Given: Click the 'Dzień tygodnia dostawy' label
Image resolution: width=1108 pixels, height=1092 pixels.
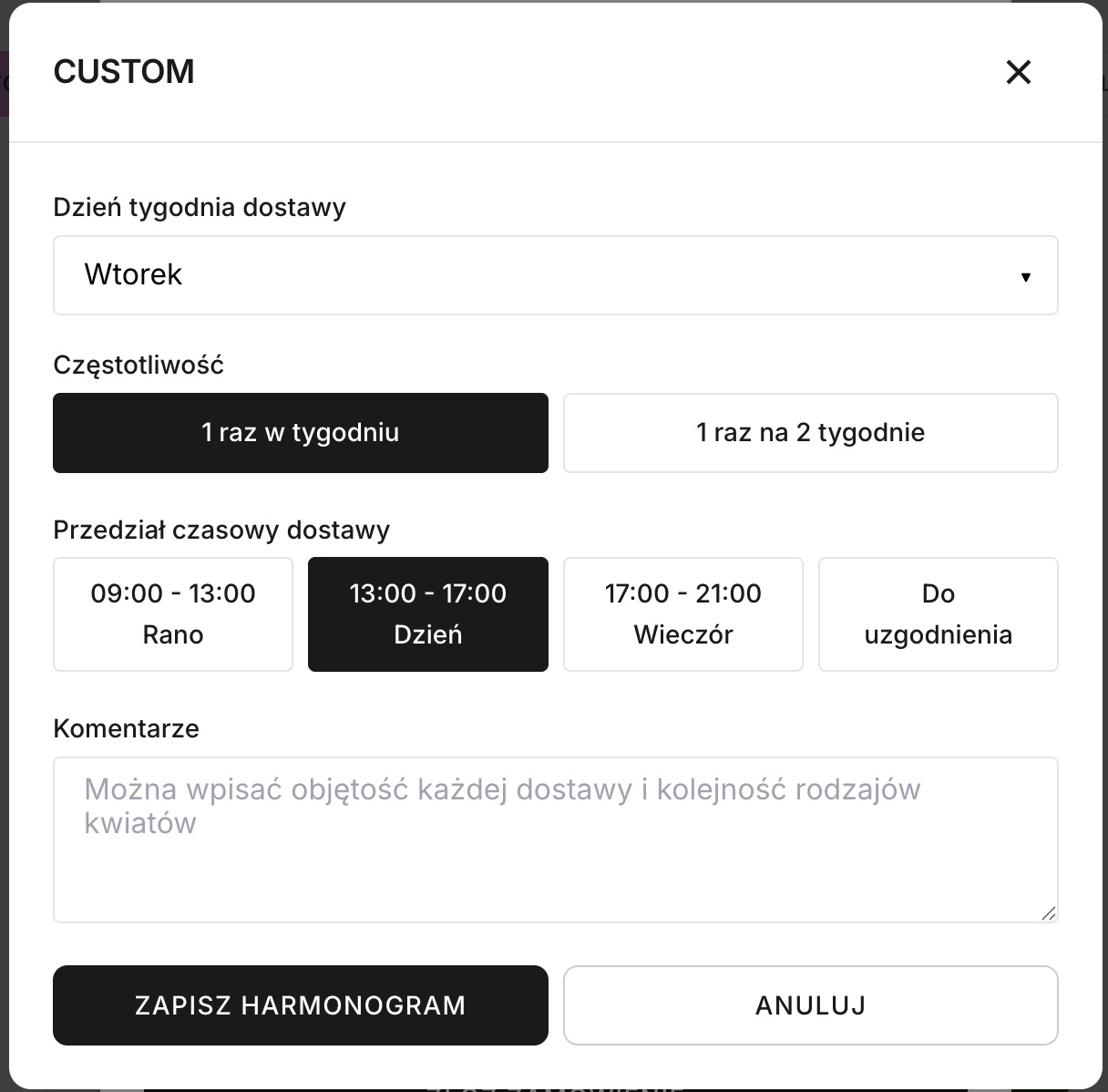Looking at the screenshot, I should pos(200,207).
